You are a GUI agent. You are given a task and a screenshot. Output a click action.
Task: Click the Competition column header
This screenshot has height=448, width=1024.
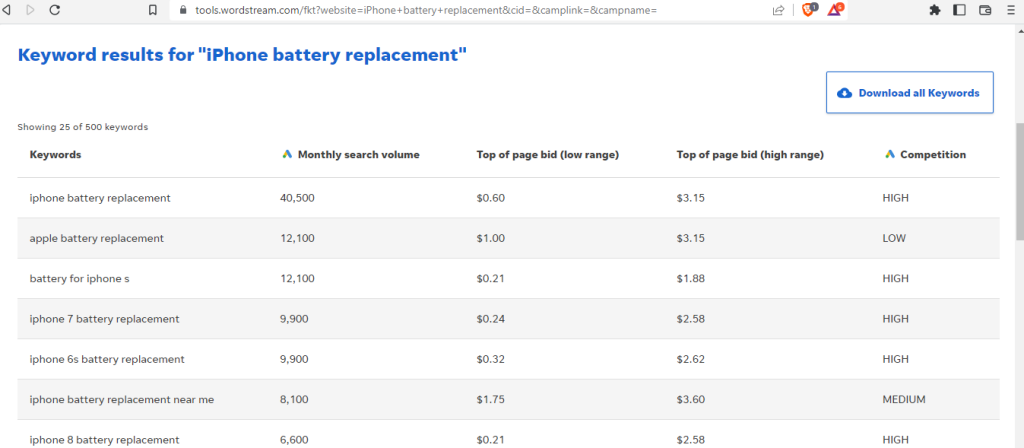pyautogui.click(x=933, y=155)
